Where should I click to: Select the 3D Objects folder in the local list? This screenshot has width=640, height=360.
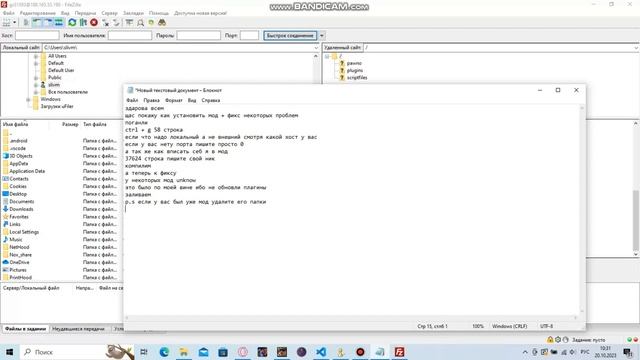[21, 156]
